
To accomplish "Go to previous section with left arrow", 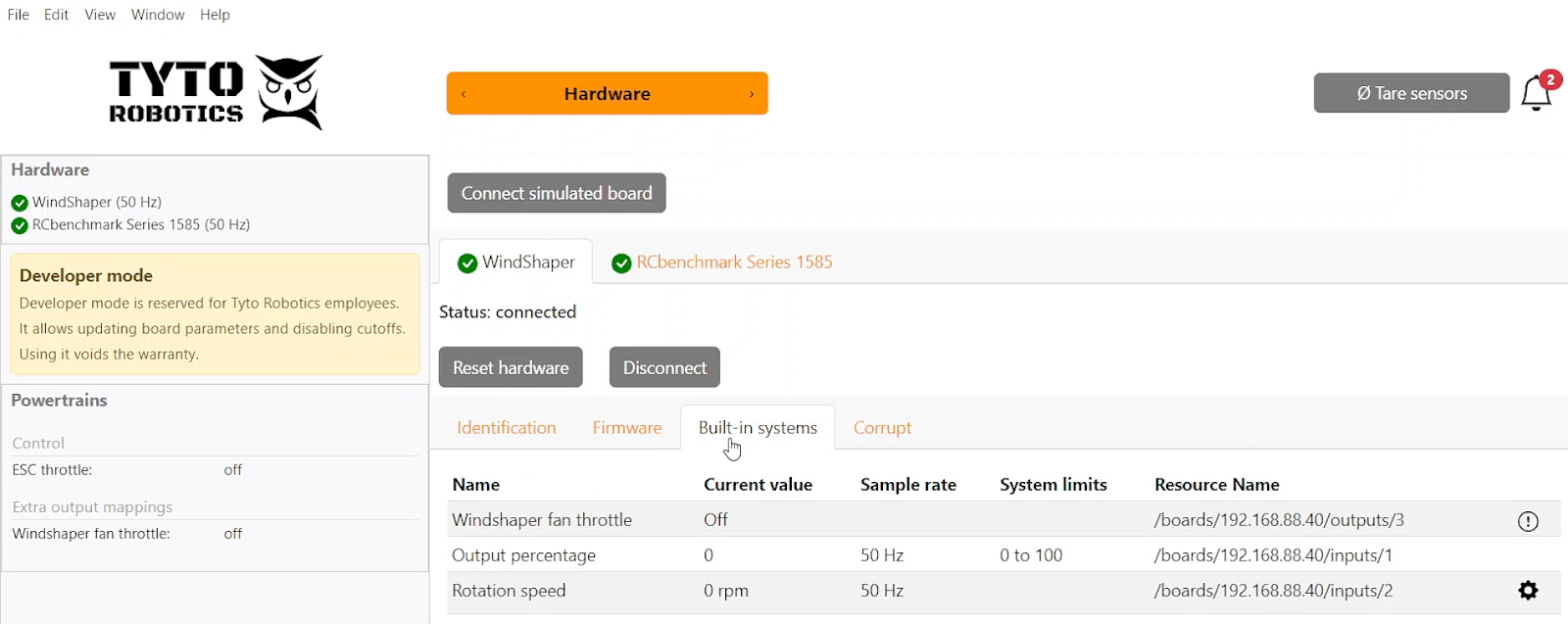I will coord(465,94).
